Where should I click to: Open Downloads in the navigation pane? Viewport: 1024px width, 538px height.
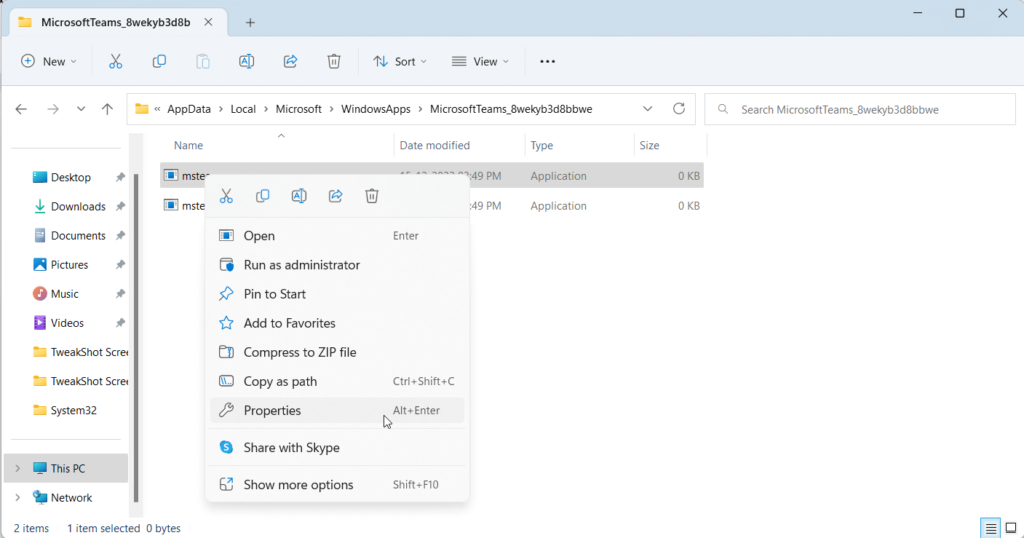pos(78,206)
